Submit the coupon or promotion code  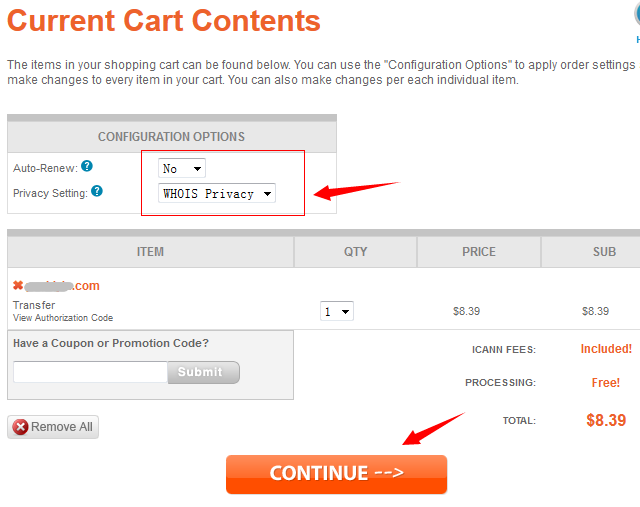(x=203, y=372)
